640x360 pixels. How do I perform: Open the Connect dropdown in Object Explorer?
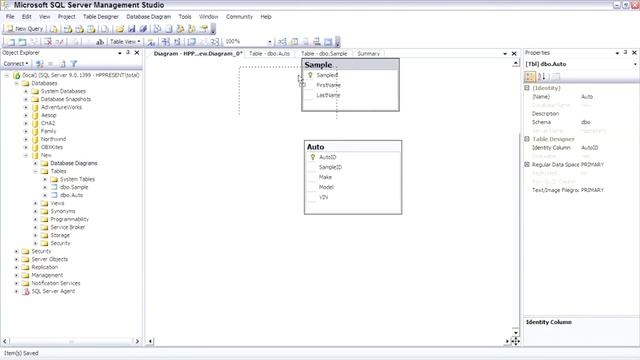tap(16, 64)
